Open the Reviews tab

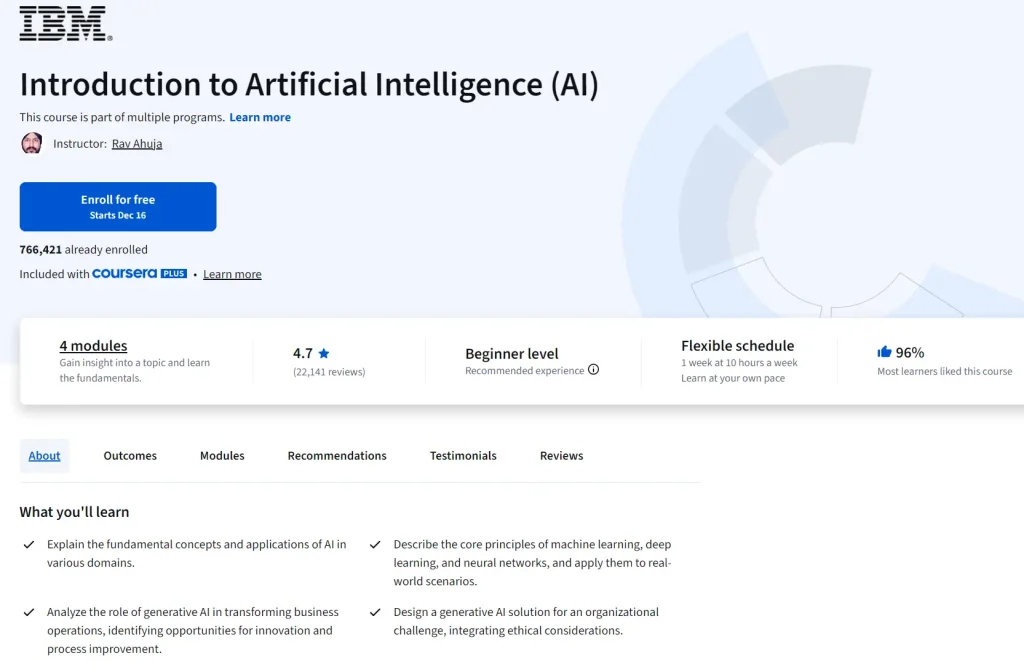[x=561, y=455]
